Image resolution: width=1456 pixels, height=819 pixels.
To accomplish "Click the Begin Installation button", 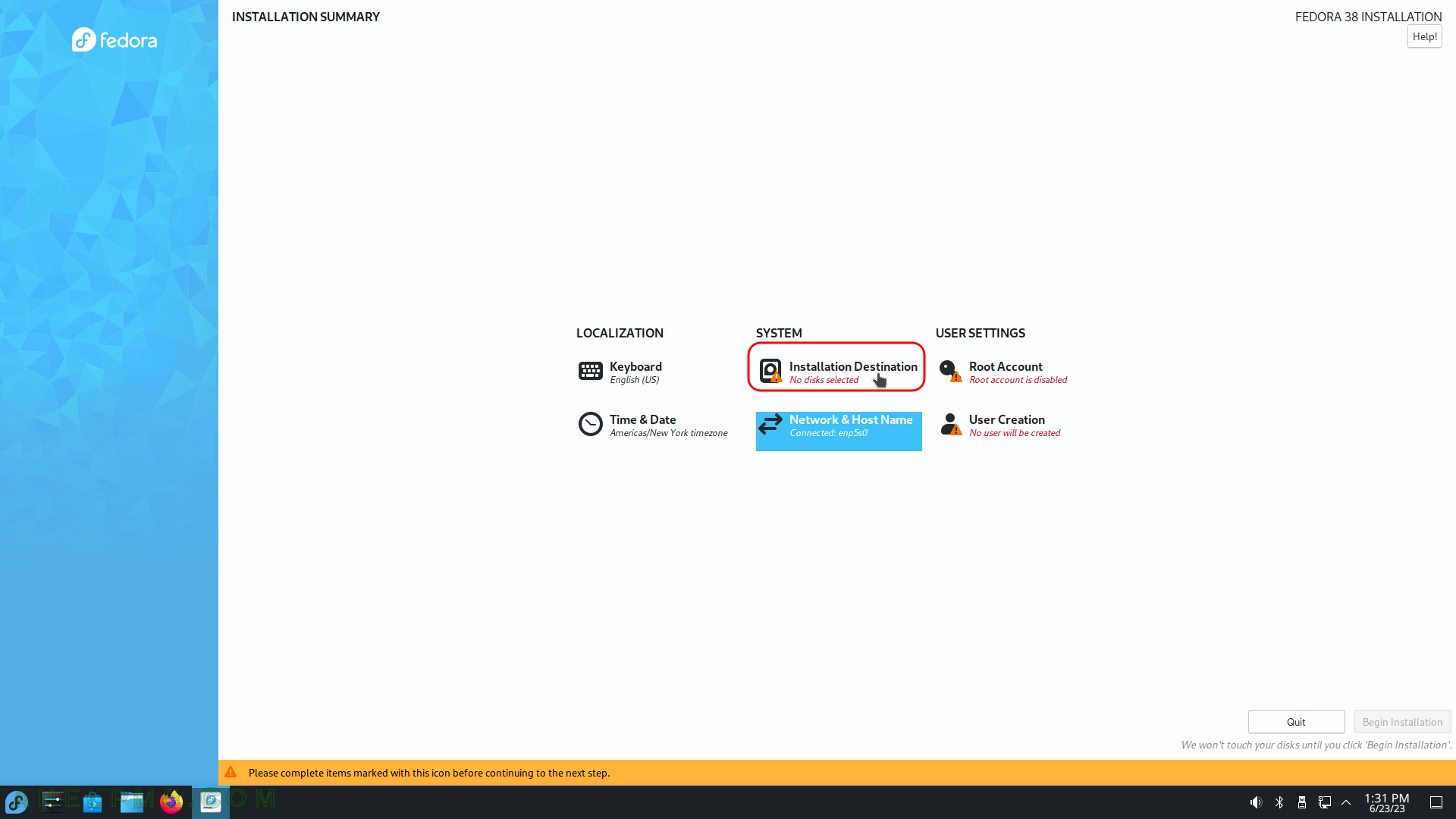I will 1402,722.
